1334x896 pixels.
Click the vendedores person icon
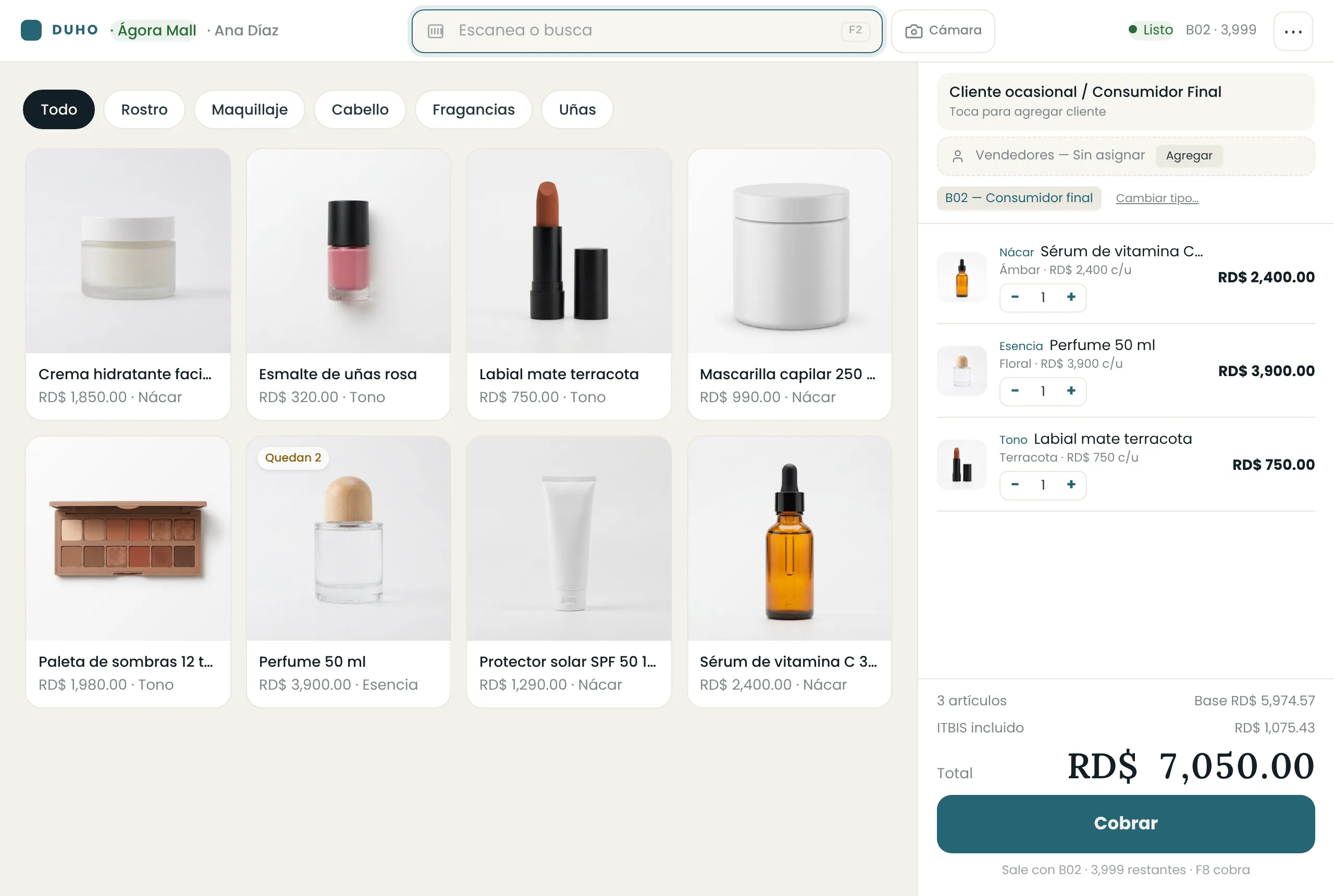(958, 156)
